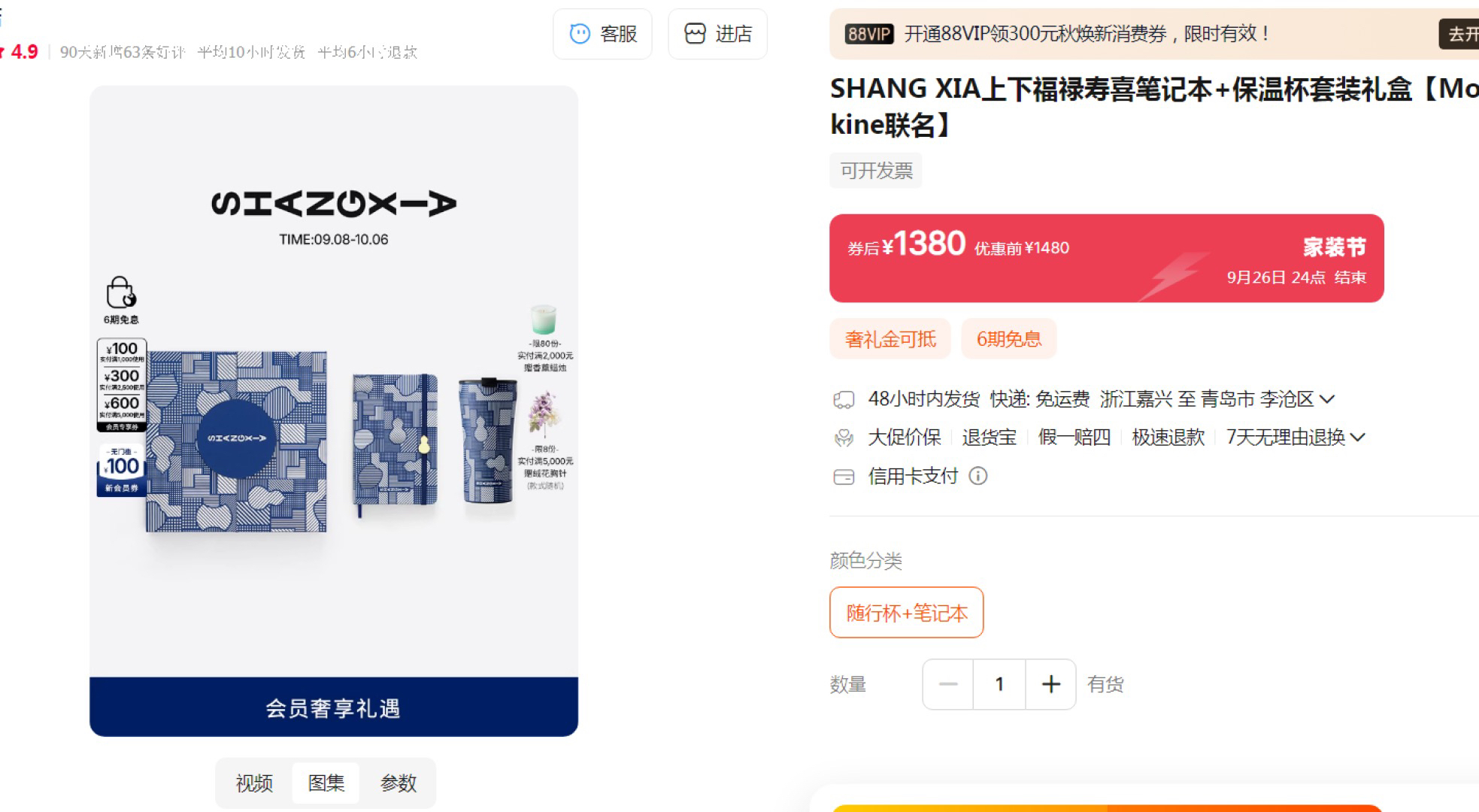Click the 88VIP badge
The image size is (1479, 812).
coord(868,34)
